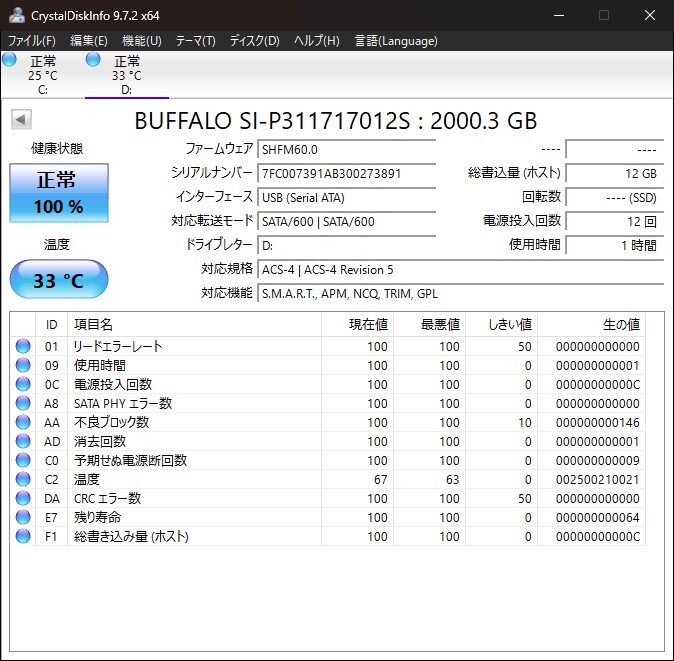Click raw value 000000000009

(597, 461)
